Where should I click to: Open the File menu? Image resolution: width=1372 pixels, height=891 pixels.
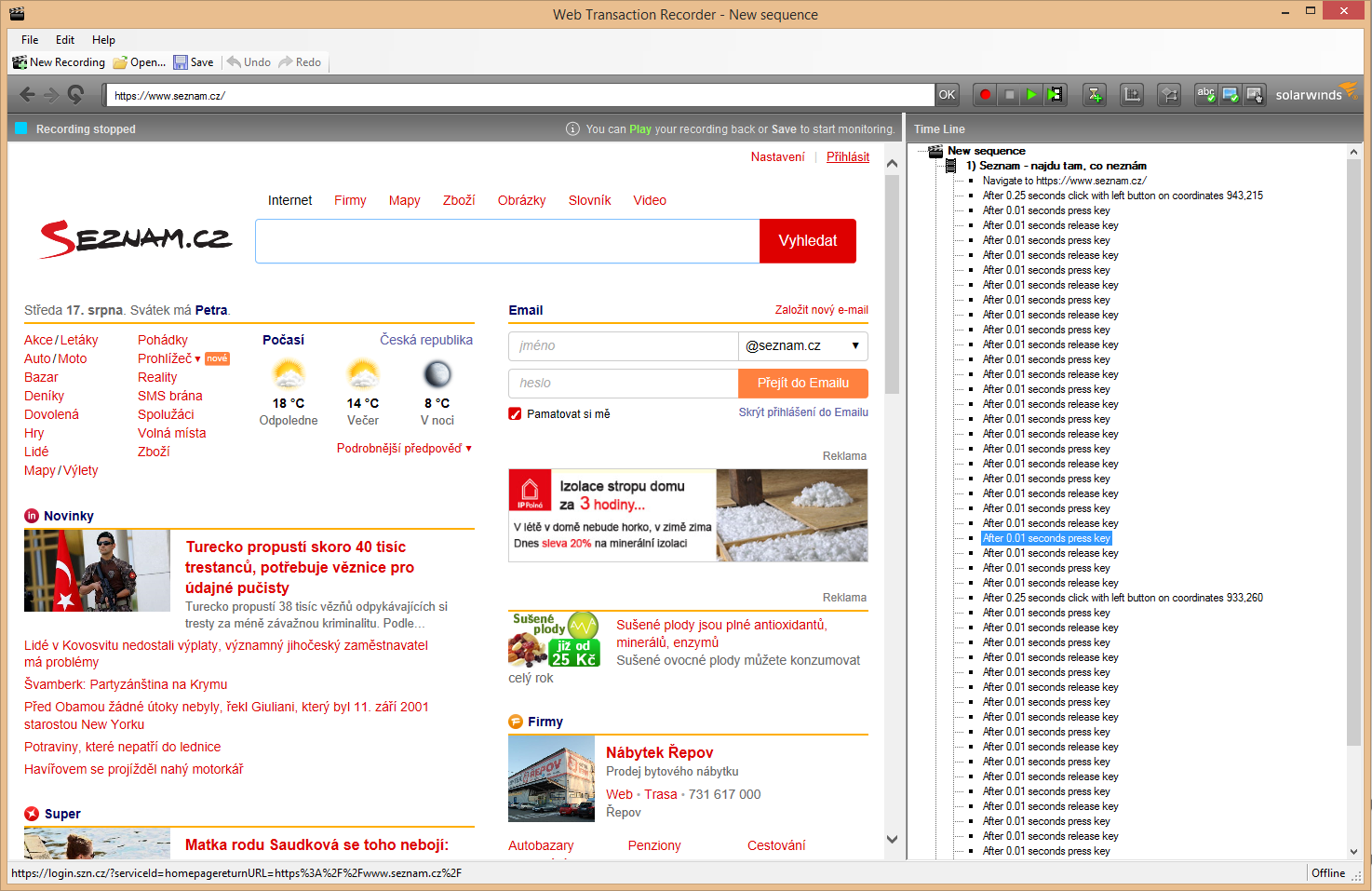[30, 40]
